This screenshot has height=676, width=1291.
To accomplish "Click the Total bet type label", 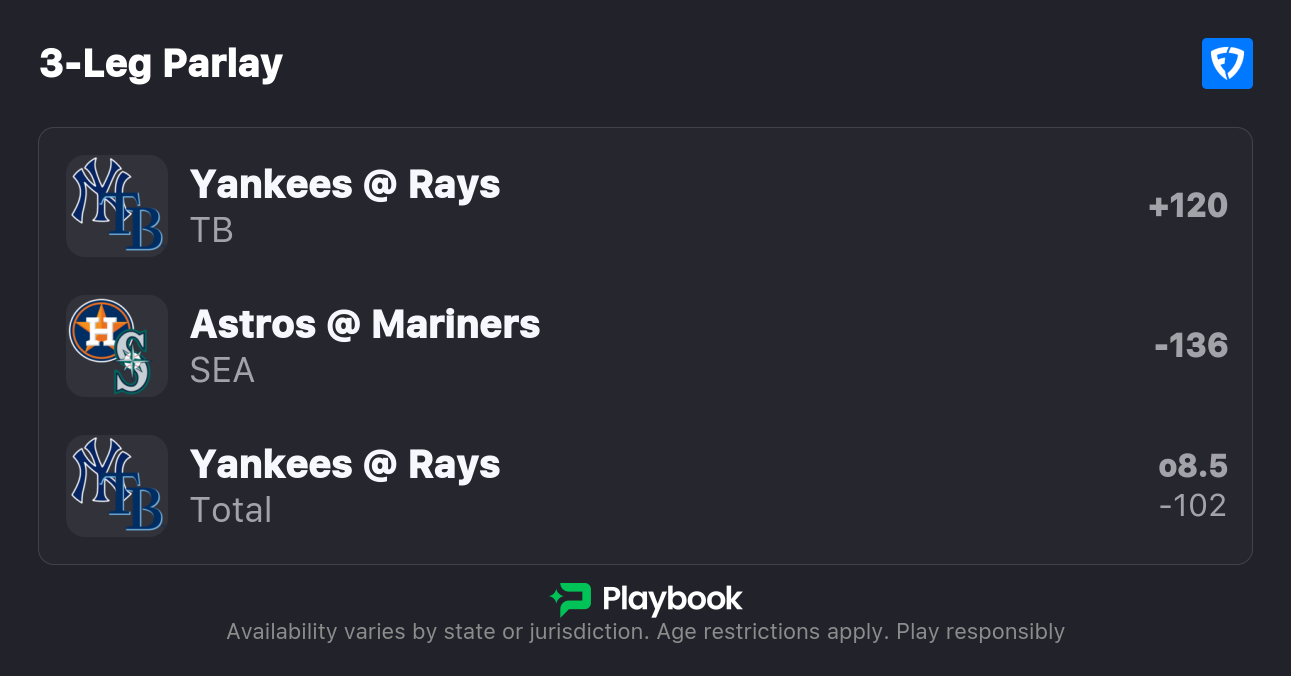I will (231, 511).
